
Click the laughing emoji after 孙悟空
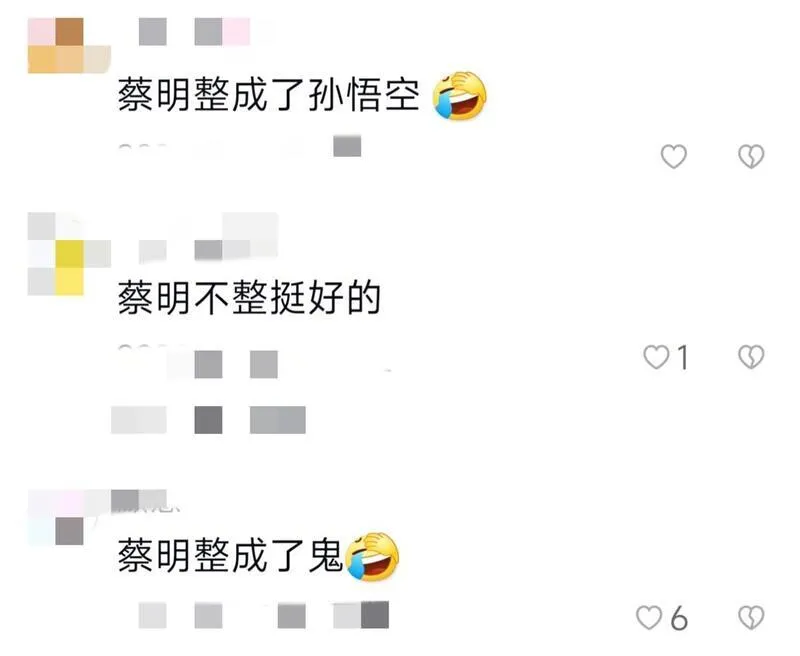coord(459,96)
